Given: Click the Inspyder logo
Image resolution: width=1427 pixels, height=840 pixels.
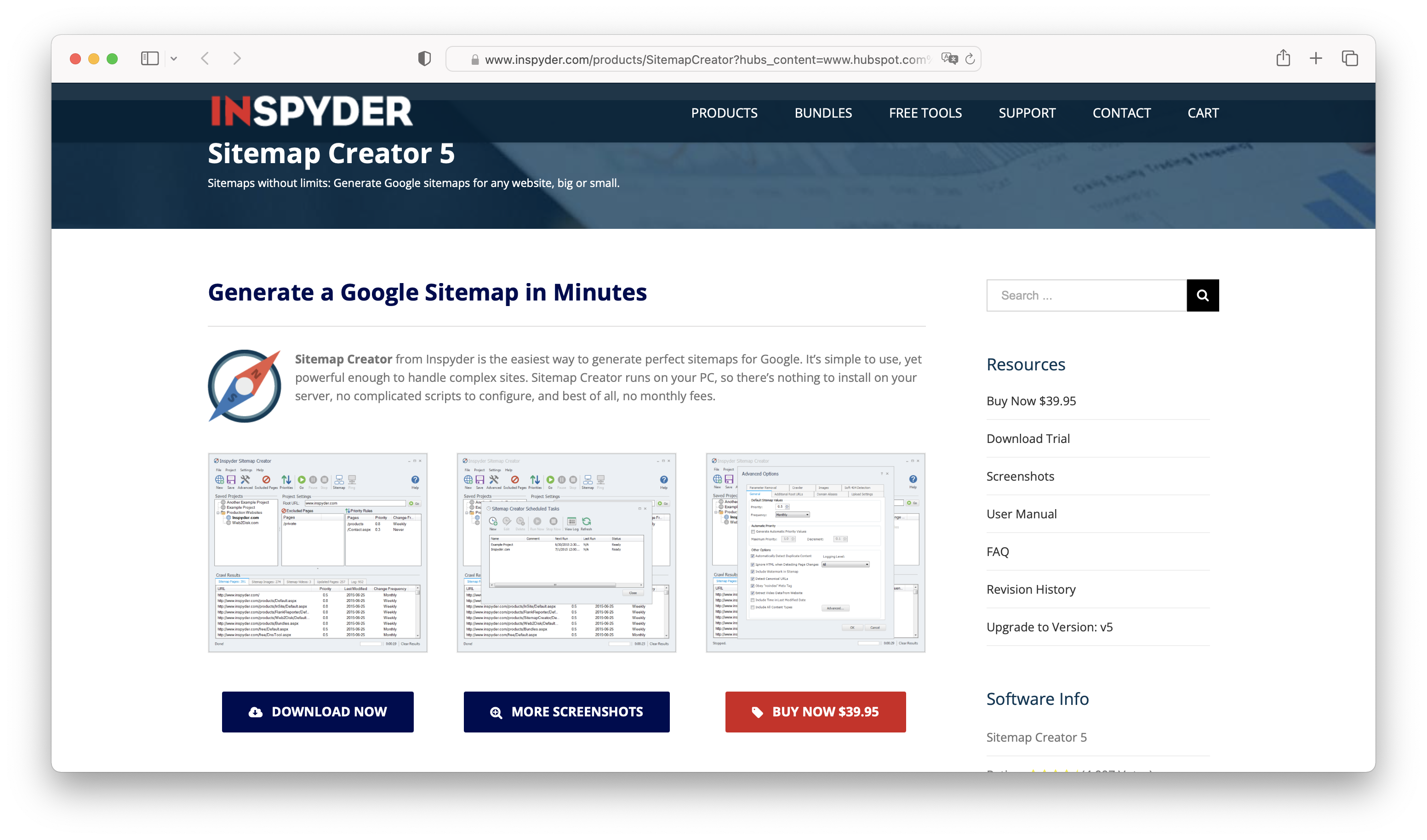Looking at the screenshot, I should (x=311, y=111).
